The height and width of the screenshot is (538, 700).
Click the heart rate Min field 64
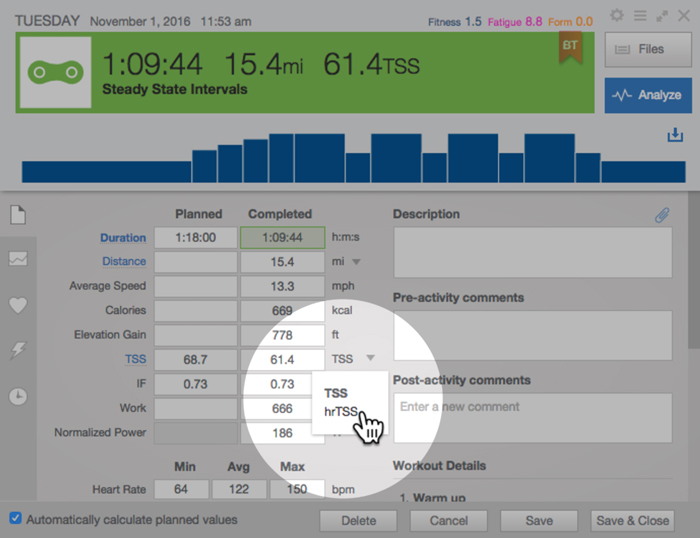click(x=181, y=489)
